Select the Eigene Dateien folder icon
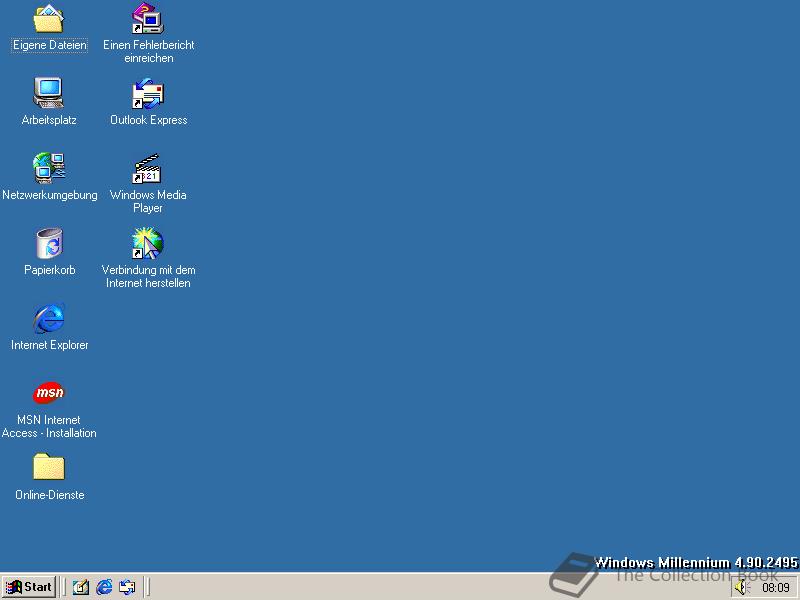800x600 pixels. click(49, 19)
